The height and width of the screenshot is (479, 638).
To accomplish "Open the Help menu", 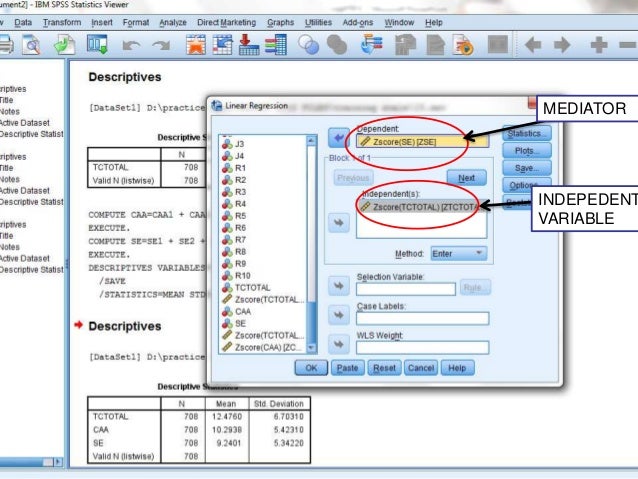I will click(434, 22).
